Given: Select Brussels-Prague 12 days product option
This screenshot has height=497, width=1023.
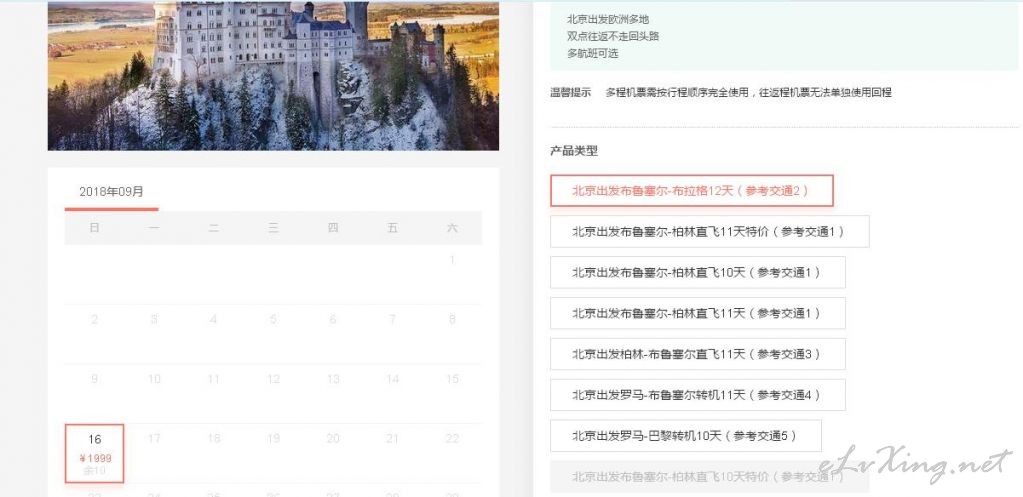Looking at the screenshot, I should pos(692,190).
